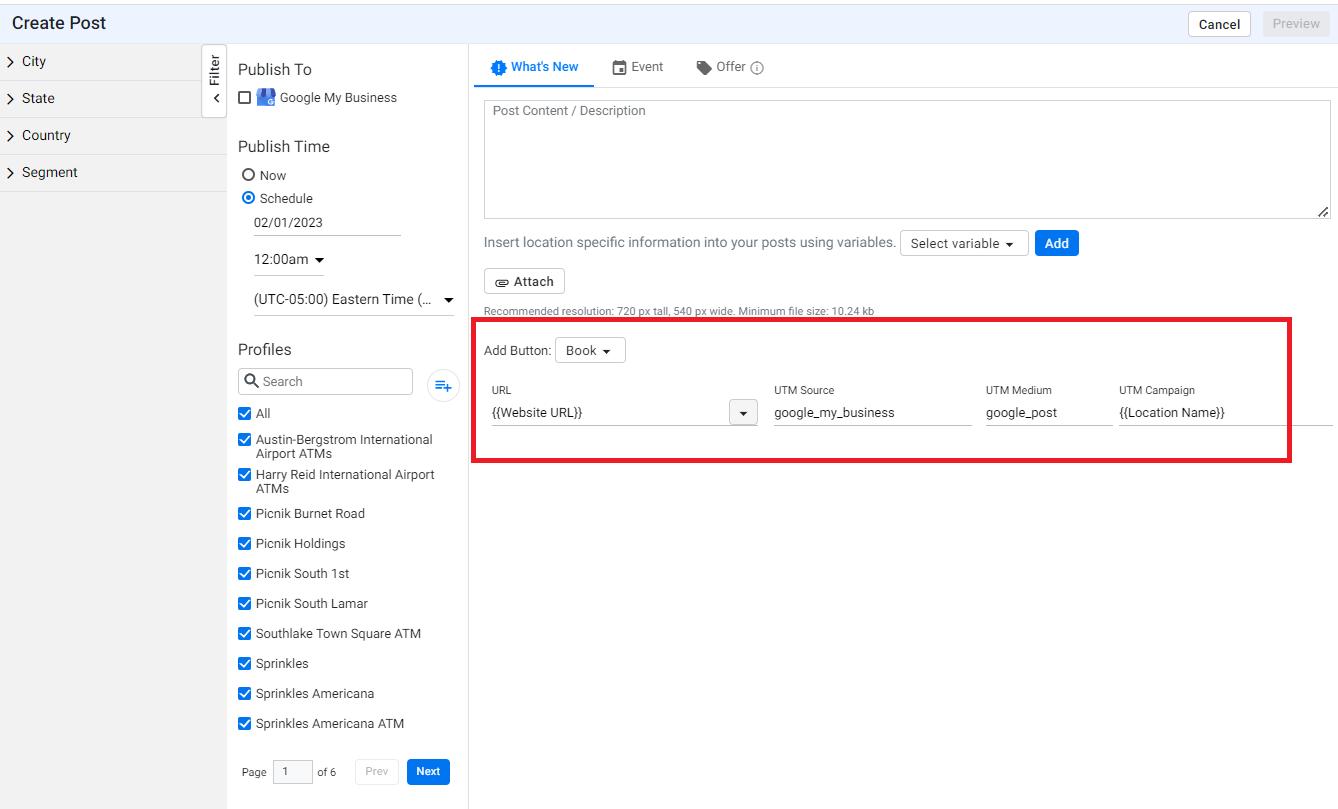The image size is (1338, 809).
Task: Switch to the Offer tab
Action: pyautogui.click(x=721, y=67)
